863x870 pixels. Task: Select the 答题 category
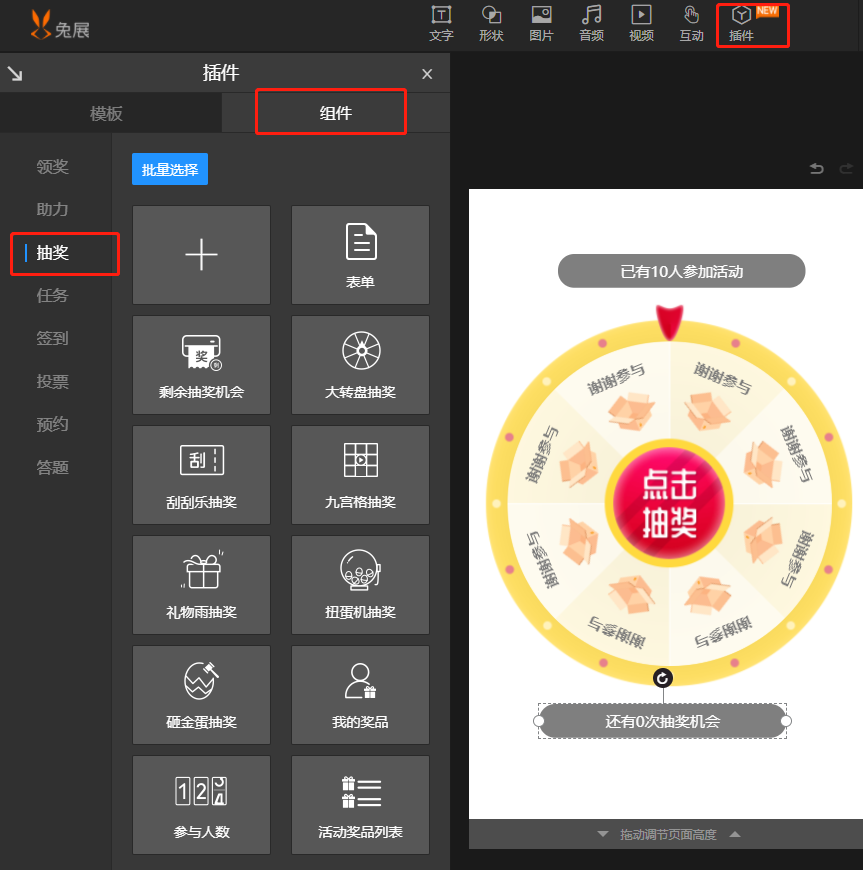coord(53,467)
